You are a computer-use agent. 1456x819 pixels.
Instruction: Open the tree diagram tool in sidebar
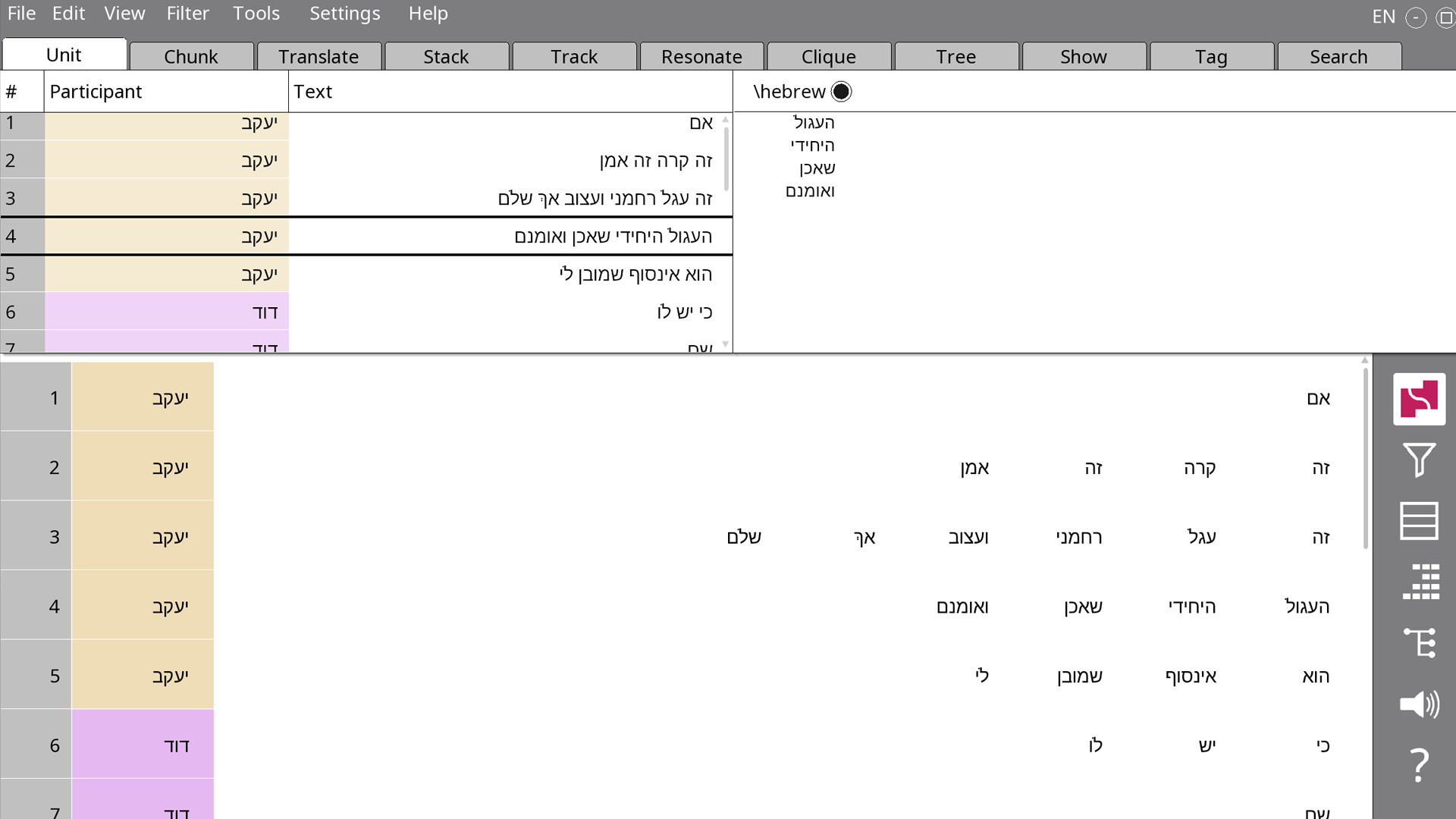tap(1421, 643)
